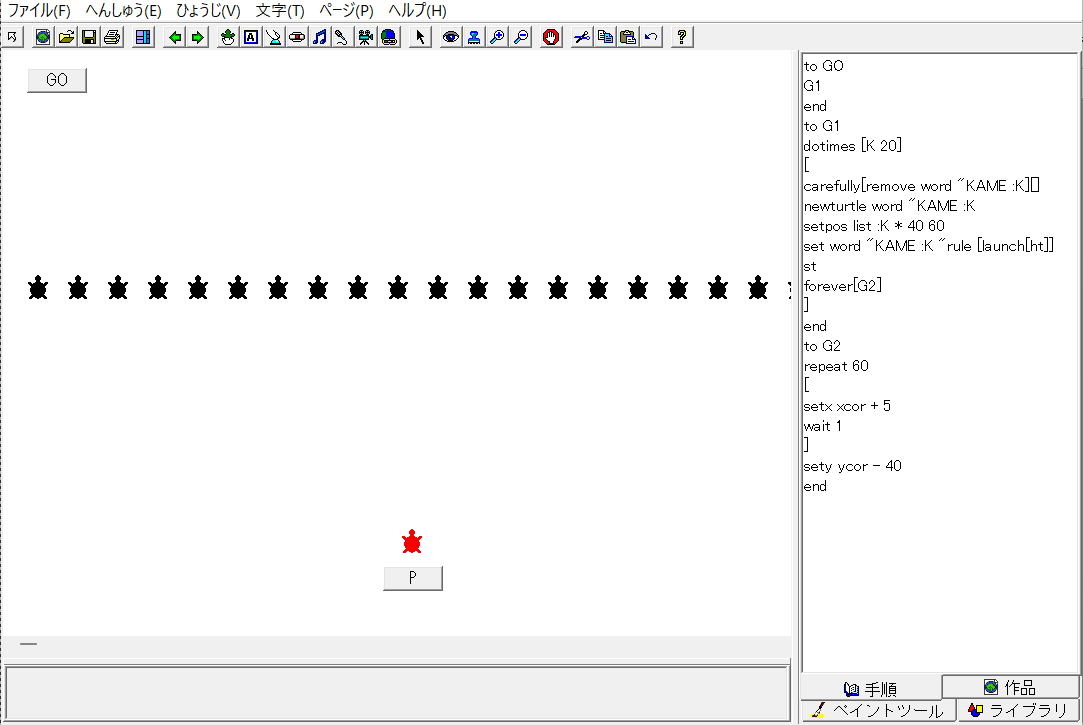Switch to the ライブラリ tab

pos(1018,710)
